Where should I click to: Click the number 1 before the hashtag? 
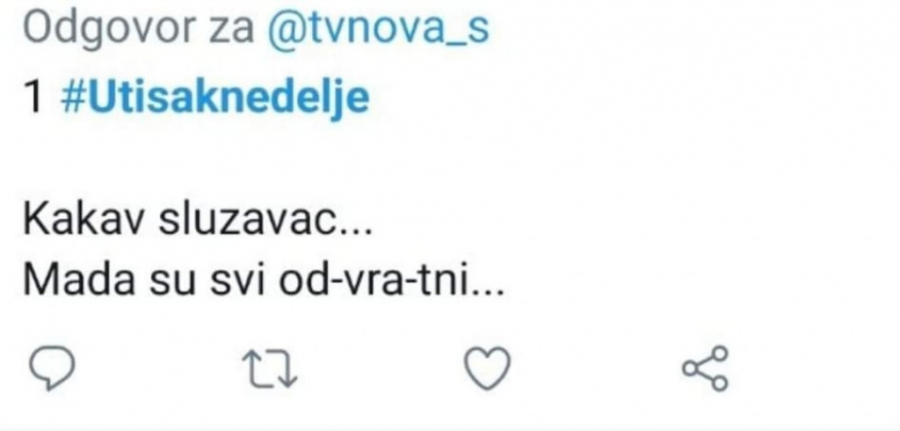[36, 99]
